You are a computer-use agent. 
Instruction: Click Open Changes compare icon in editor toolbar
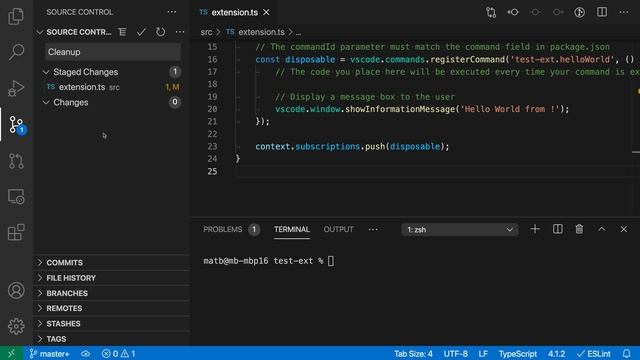tap(491, 12)
